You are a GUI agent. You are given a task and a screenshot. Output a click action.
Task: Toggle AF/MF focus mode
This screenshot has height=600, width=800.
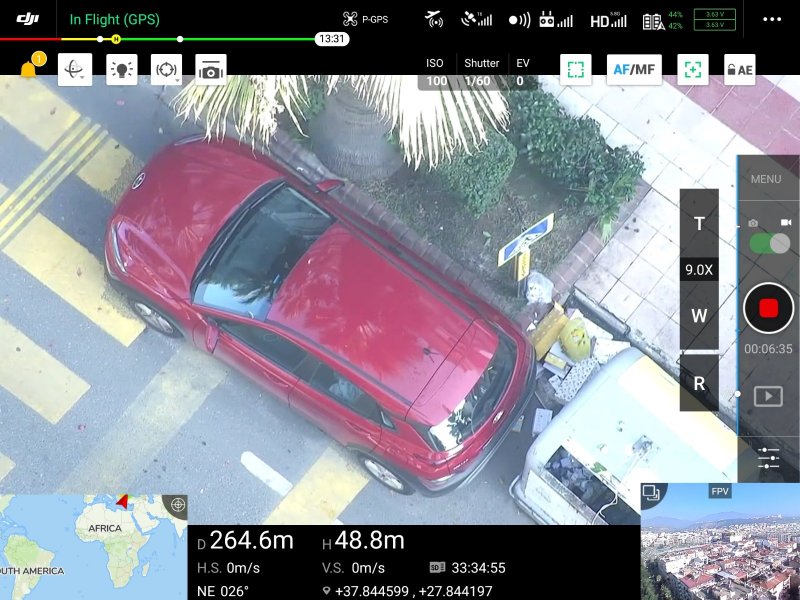click(x=634, y=70)
